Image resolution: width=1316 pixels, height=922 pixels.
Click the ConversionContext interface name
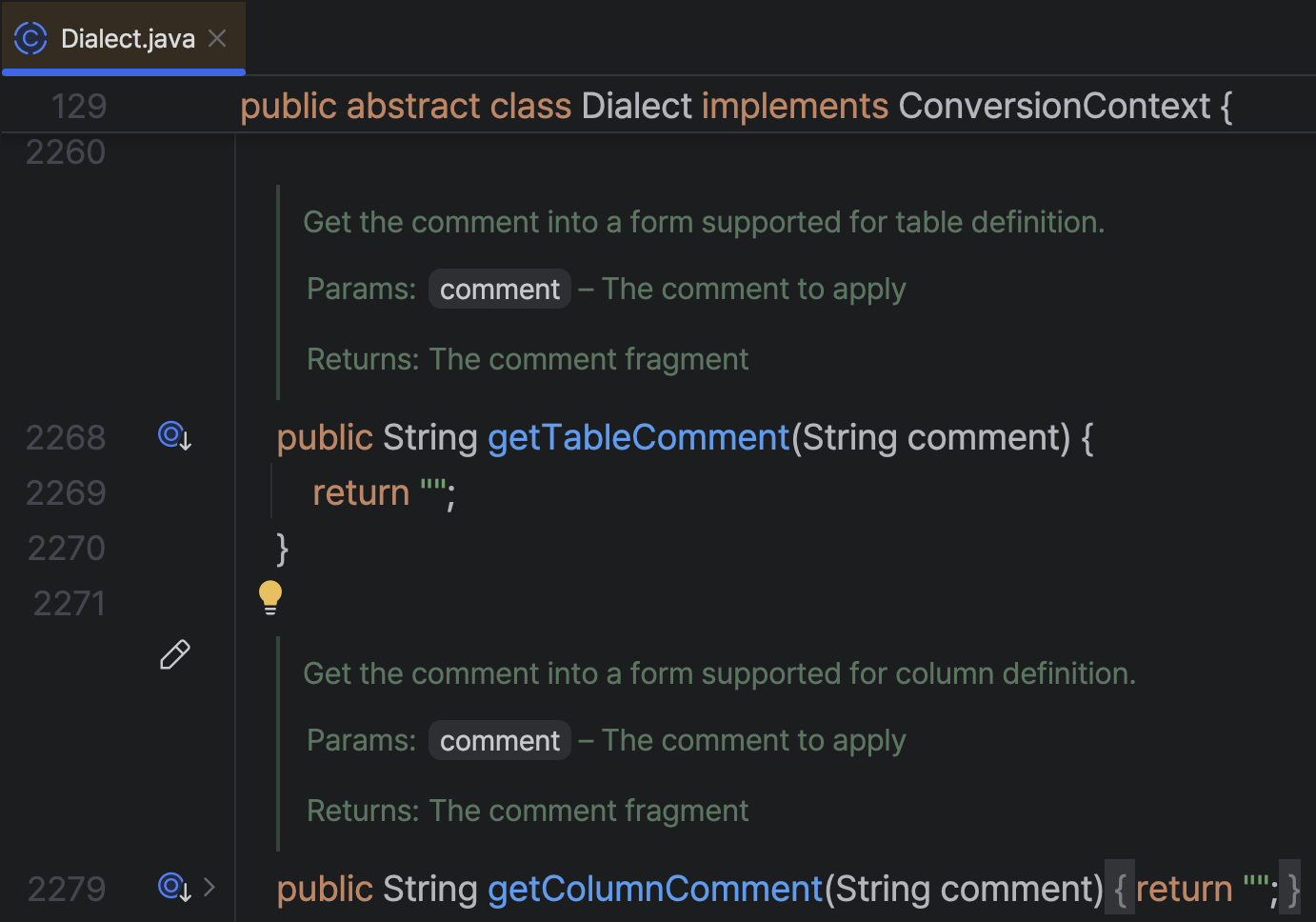pos(1054,106)
